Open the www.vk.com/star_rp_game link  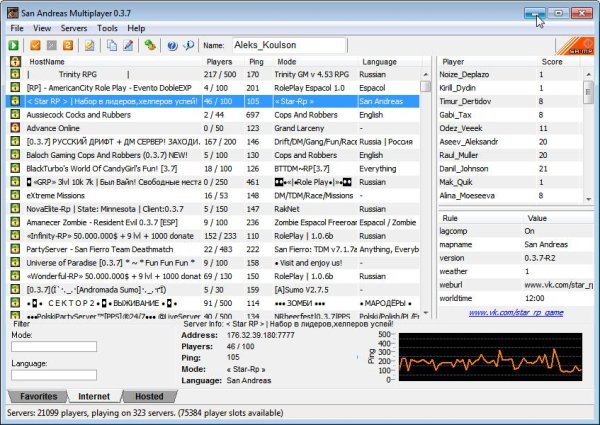(516, 313)
